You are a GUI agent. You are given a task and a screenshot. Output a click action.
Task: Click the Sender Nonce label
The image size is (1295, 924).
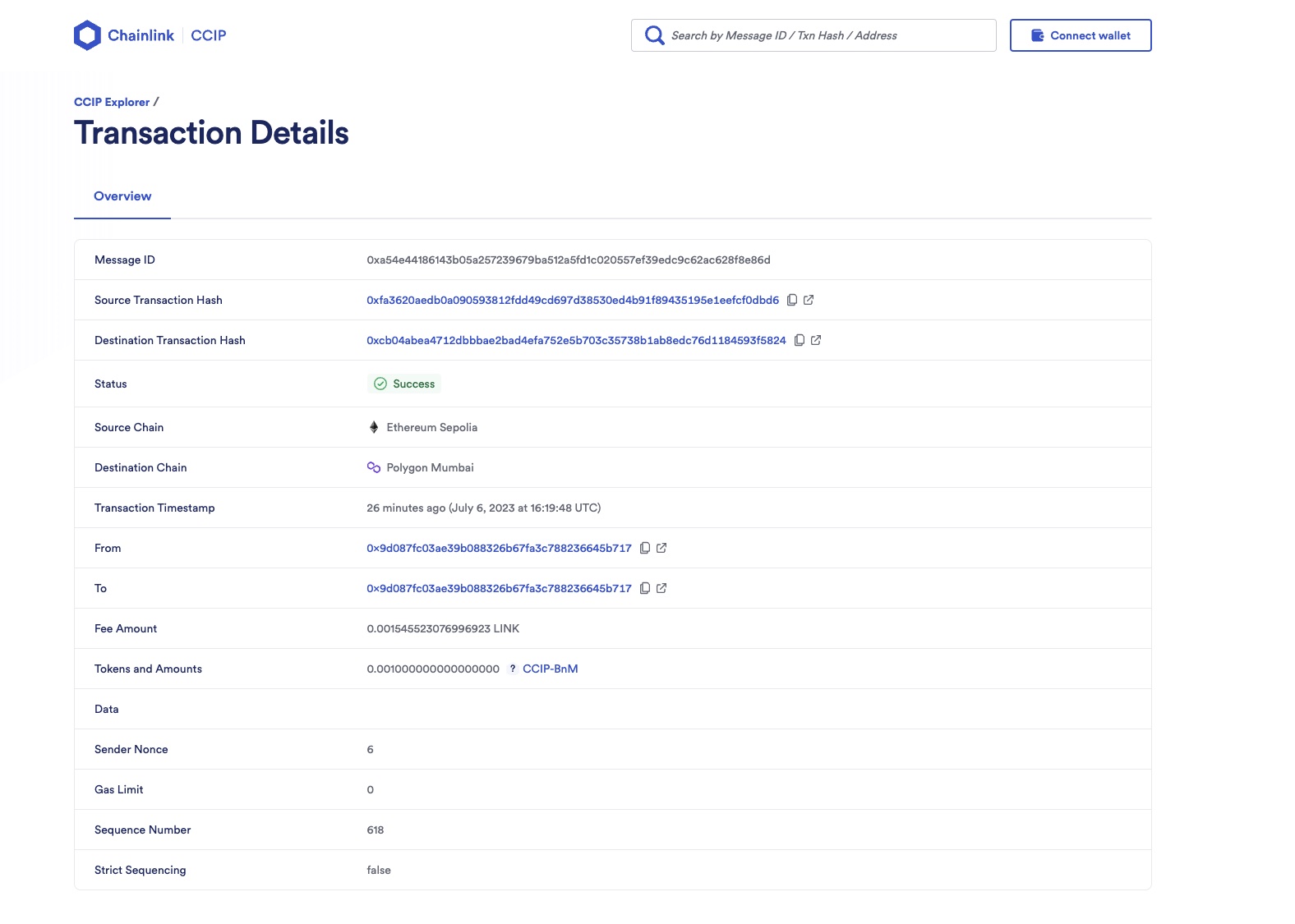tap(131, 749)
